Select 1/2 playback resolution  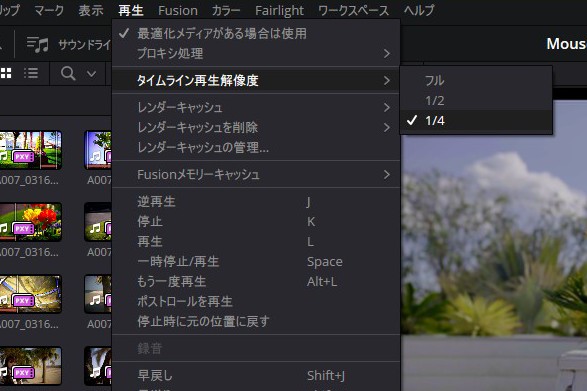point(476,100)
